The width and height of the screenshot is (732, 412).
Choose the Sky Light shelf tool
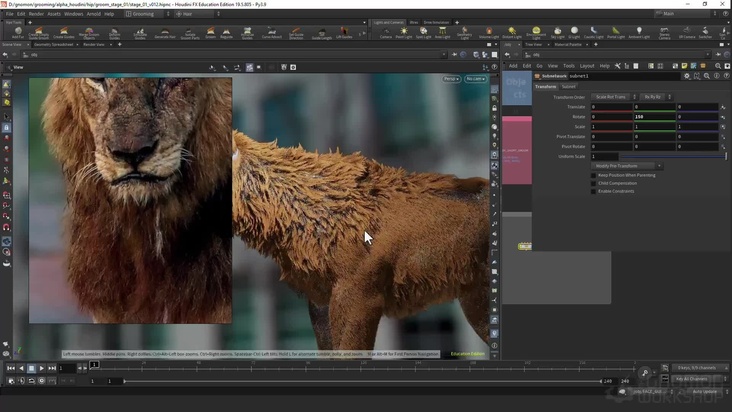(558, 32)
